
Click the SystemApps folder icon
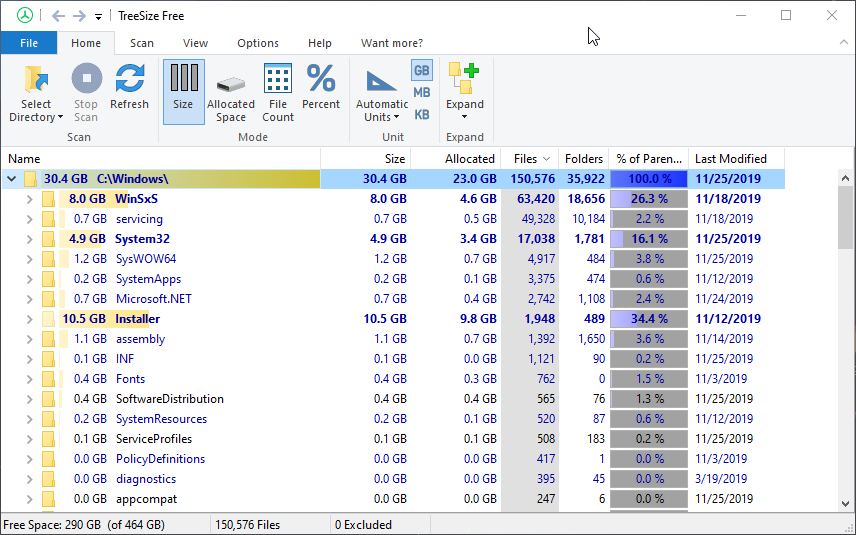click(x=49, y=279)
